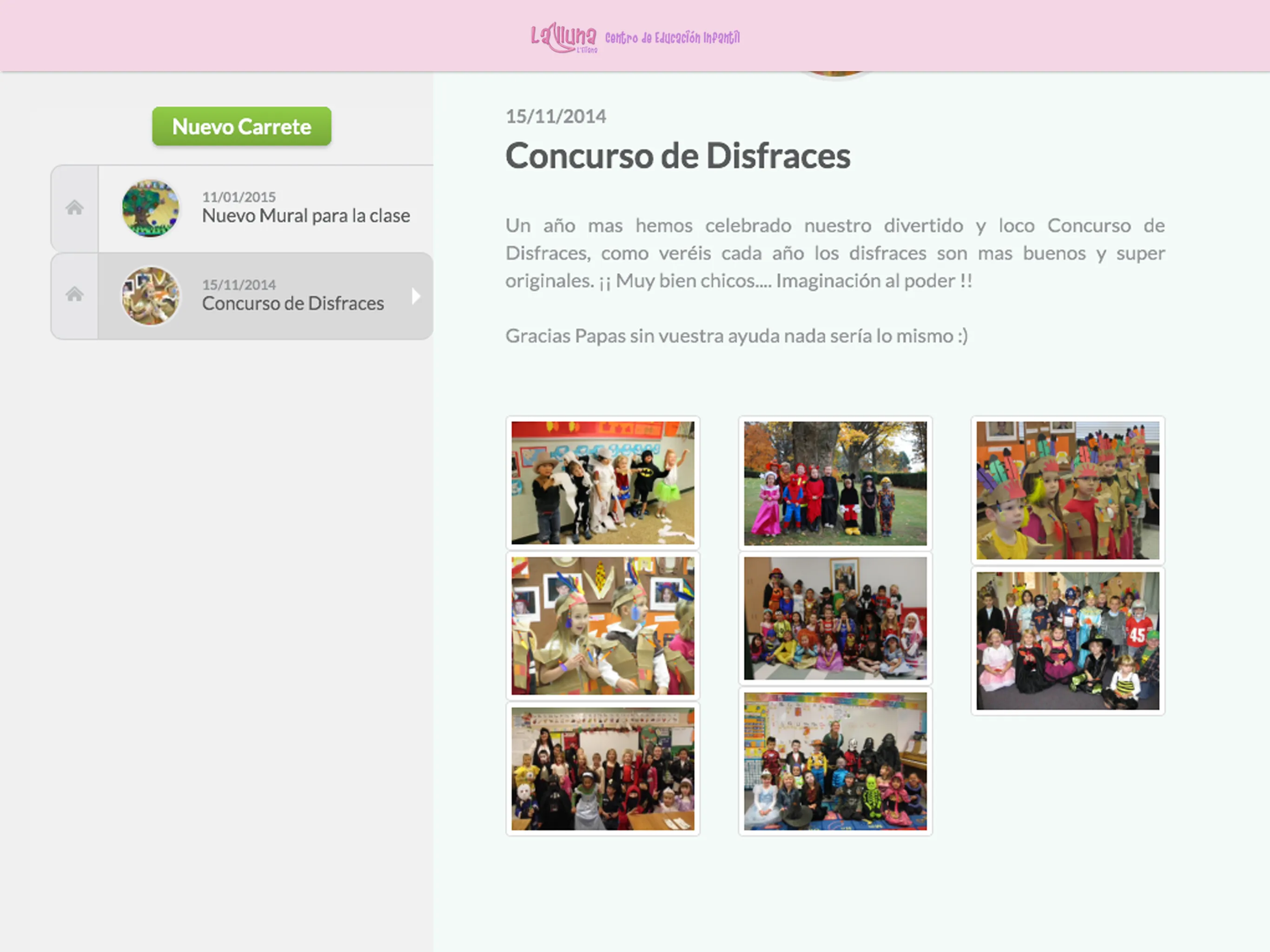
Task: Open group photo with jersey number 45
Action: coord(1068,641)
